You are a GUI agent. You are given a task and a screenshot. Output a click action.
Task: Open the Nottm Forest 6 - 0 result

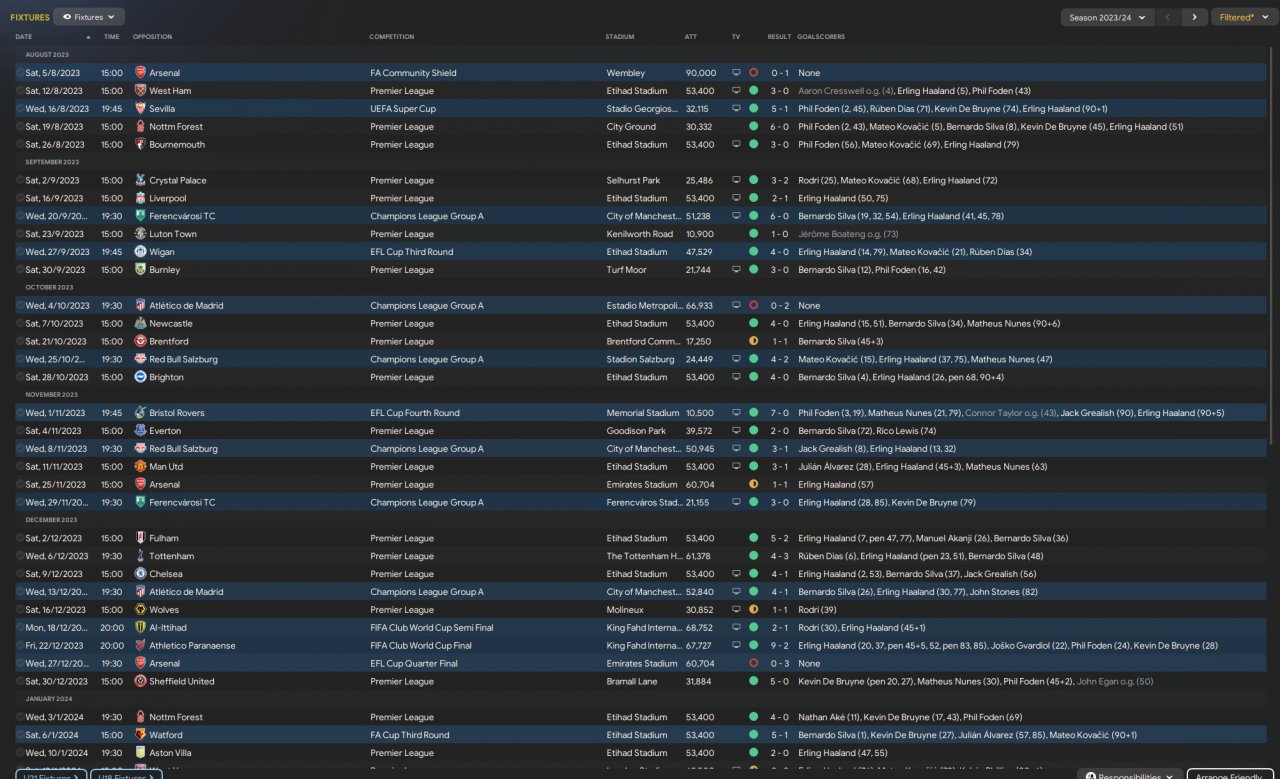pyautogui.click(x=779, y=127)
